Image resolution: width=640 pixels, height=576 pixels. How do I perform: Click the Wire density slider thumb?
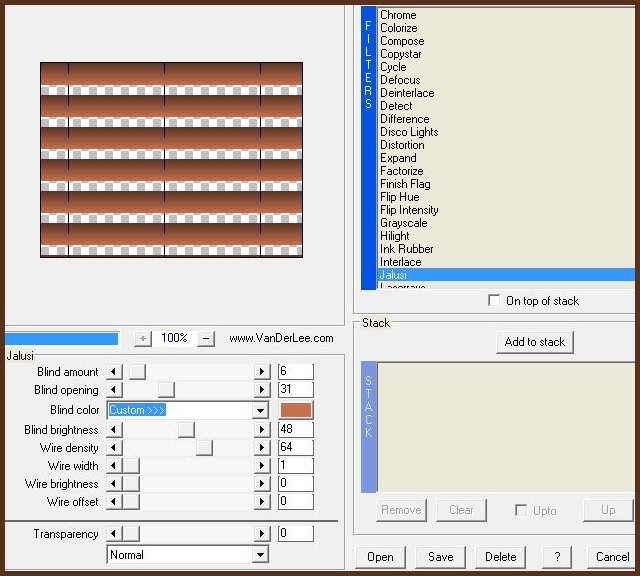[204, 447]
